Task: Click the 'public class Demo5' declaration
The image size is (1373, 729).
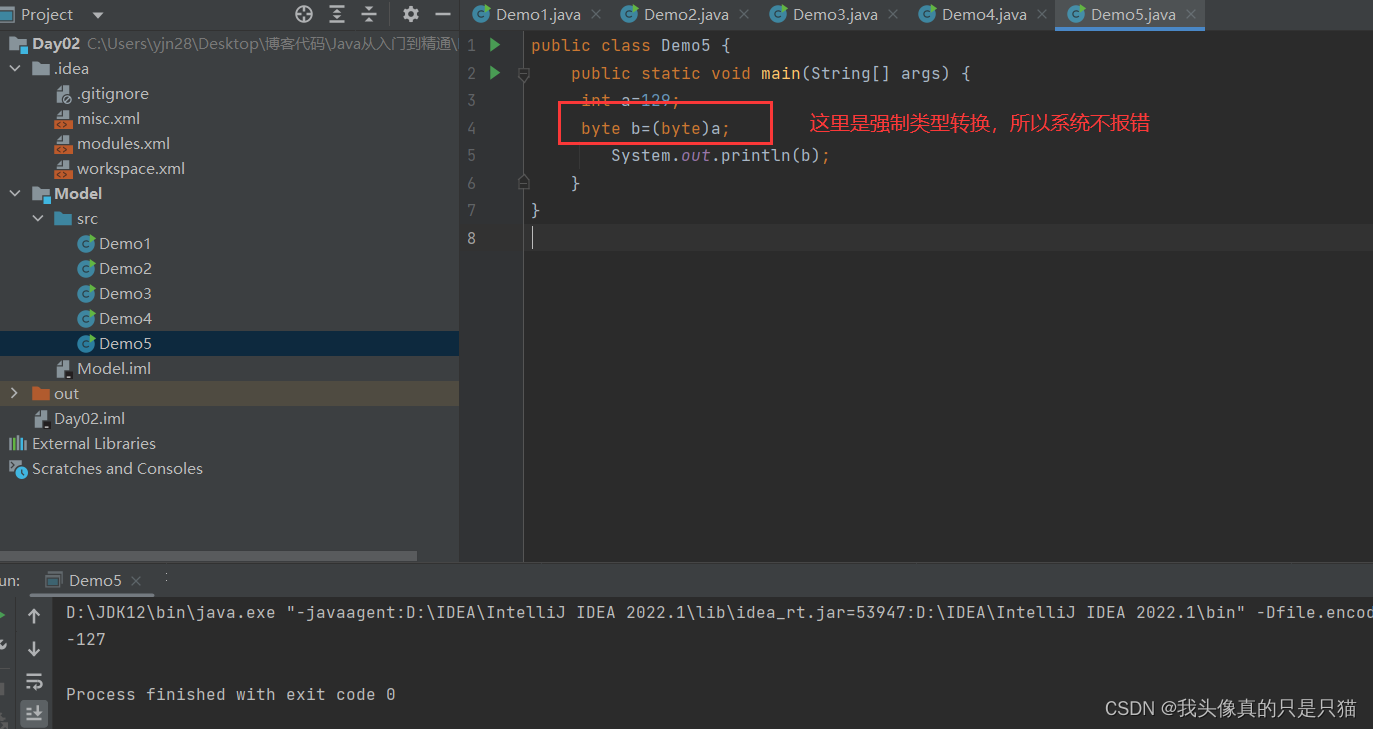Action: [621, 46]
